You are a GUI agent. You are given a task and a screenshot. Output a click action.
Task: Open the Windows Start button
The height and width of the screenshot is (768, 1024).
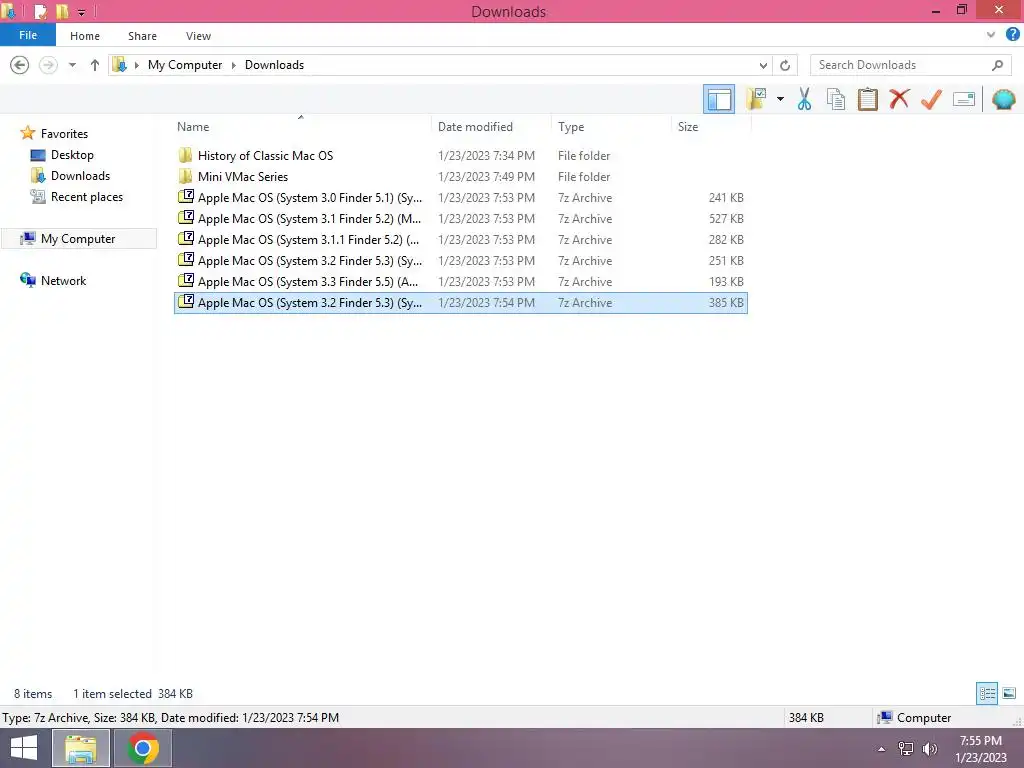[24, 748]
